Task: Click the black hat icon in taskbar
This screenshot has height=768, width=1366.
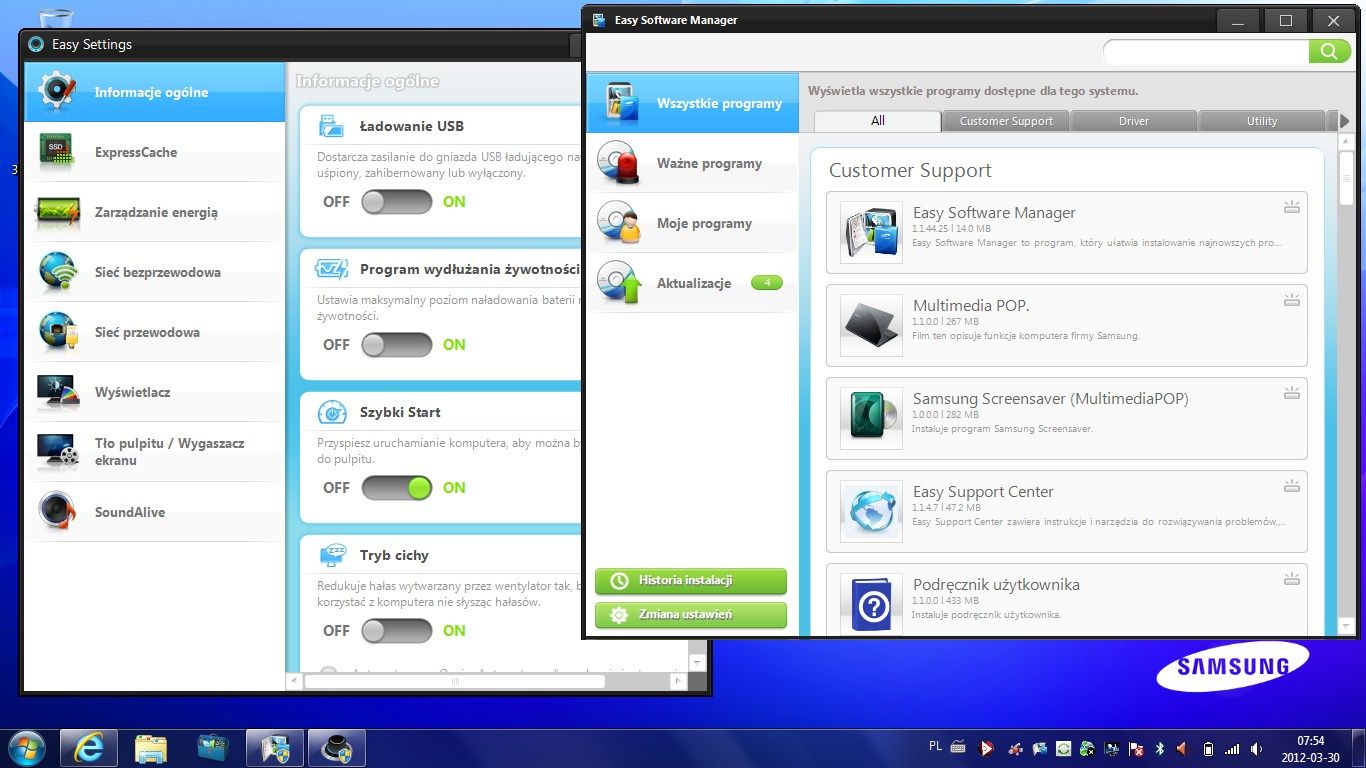Action: pyautogui.click(x=336, y=748)
